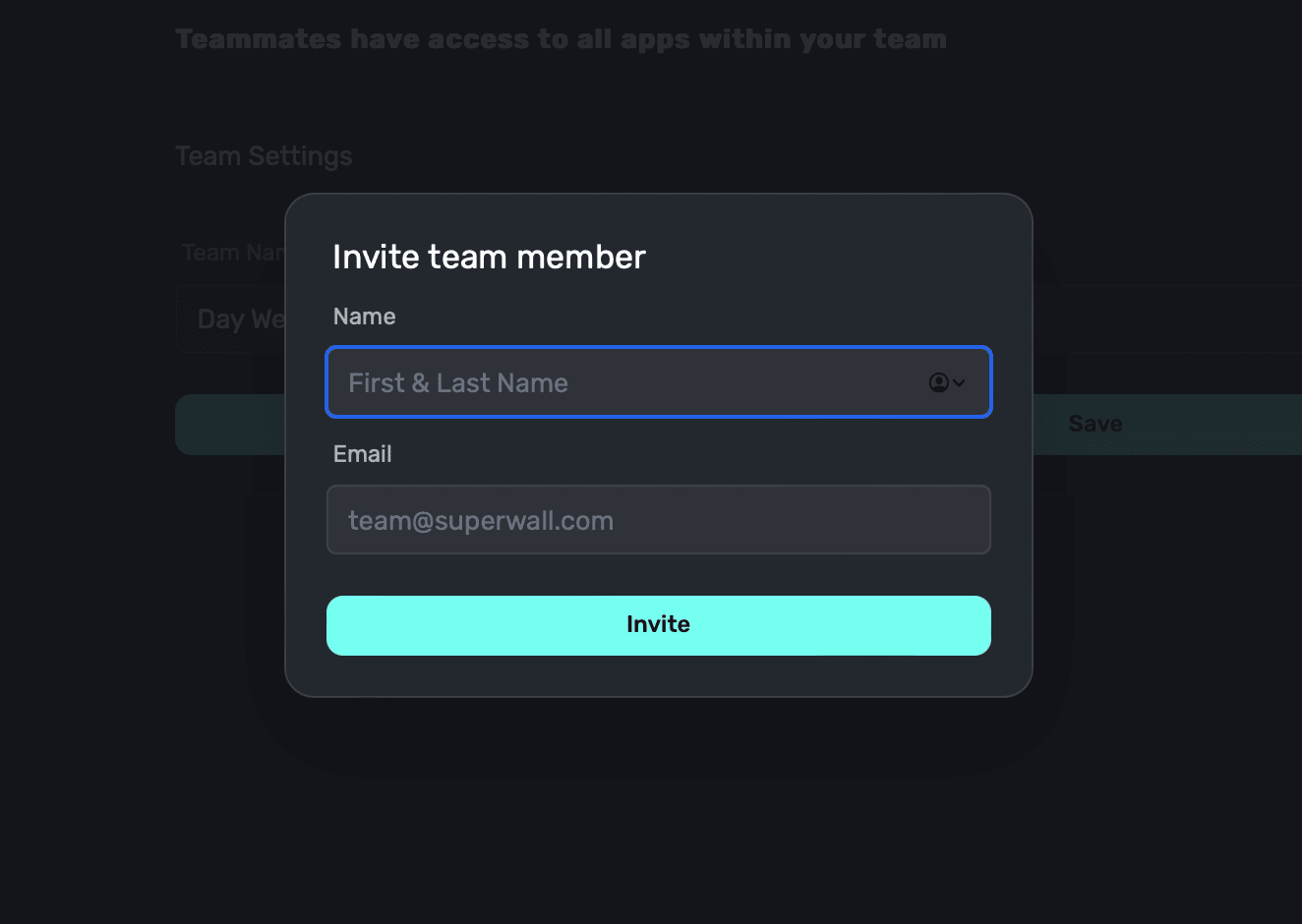Expand the autofill chevron in Name field

pos(959,382)
